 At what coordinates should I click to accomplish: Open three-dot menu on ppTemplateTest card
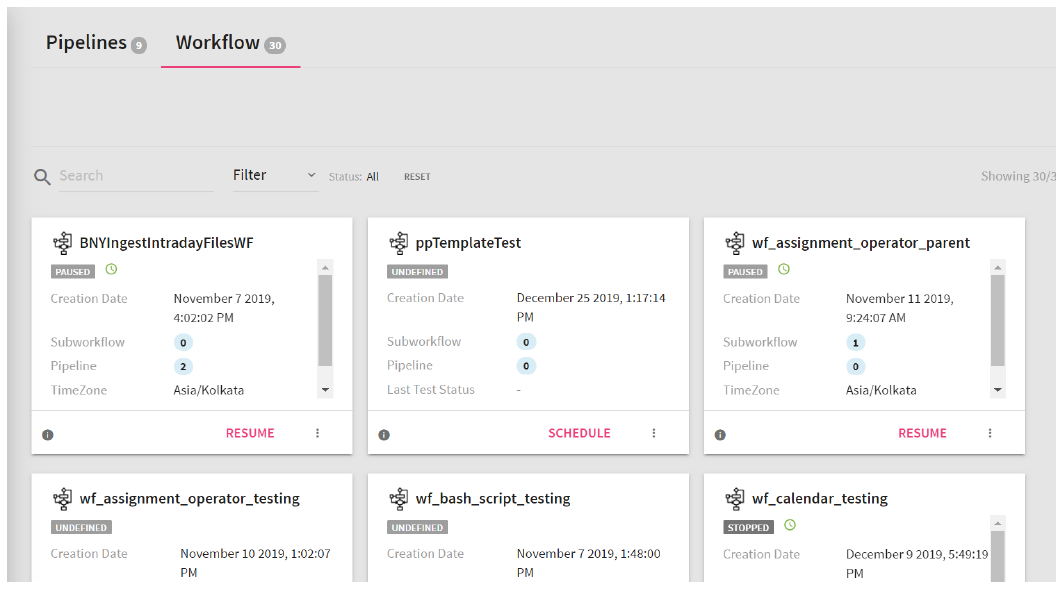coord(654,433)
